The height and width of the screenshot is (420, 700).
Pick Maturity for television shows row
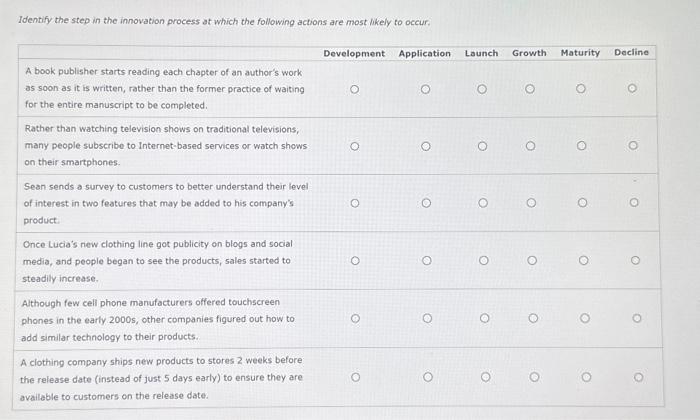(581, 146)
